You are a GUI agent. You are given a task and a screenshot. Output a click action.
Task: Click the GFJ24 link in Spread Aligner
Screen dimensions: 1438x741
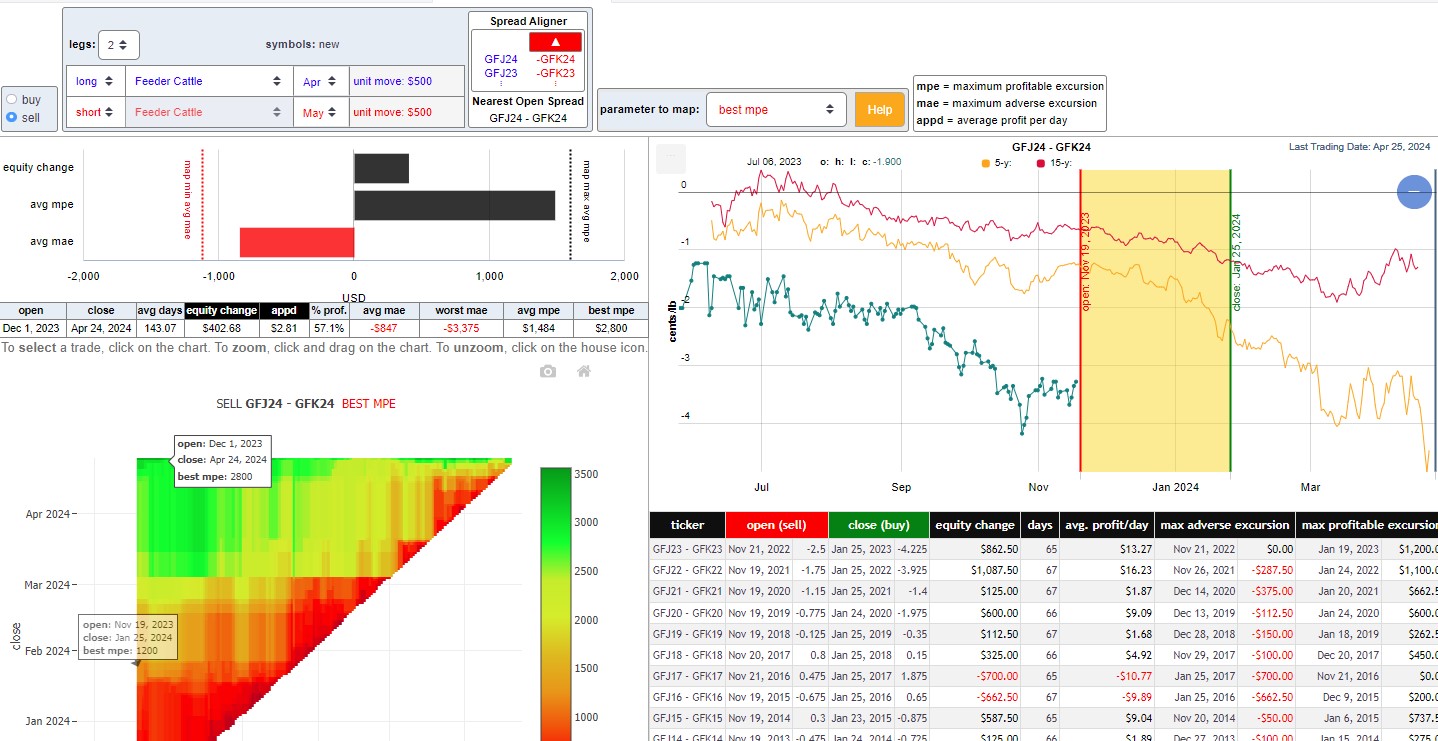(x=501, y=60)
